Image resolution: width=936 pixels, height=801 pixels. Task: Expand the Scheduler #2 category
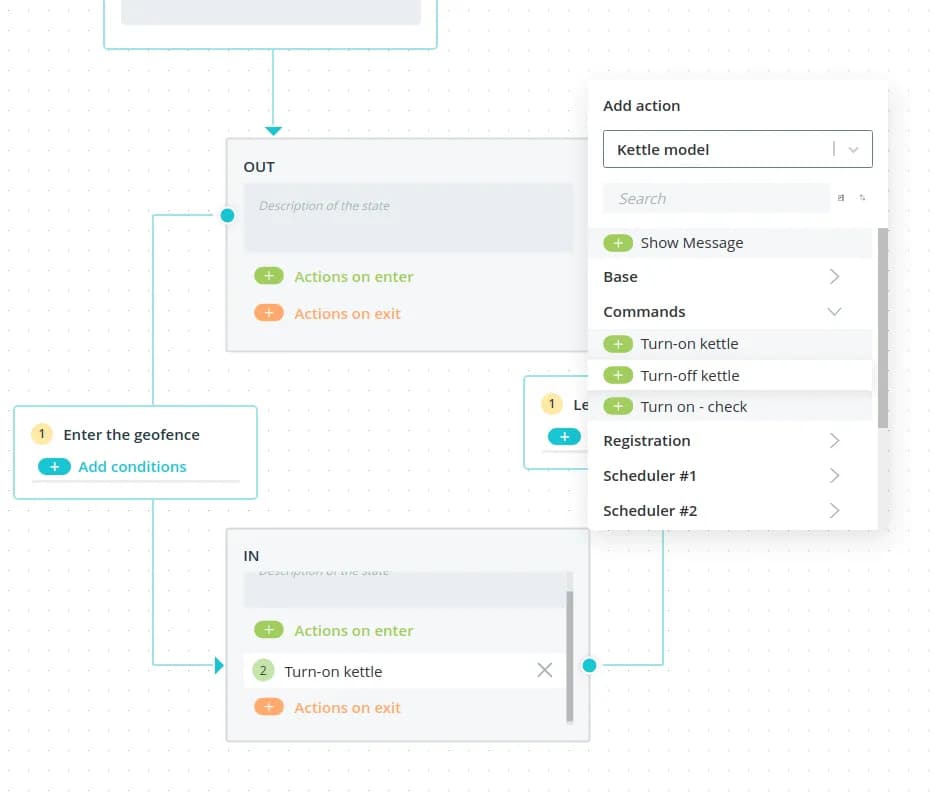[834, 511]
